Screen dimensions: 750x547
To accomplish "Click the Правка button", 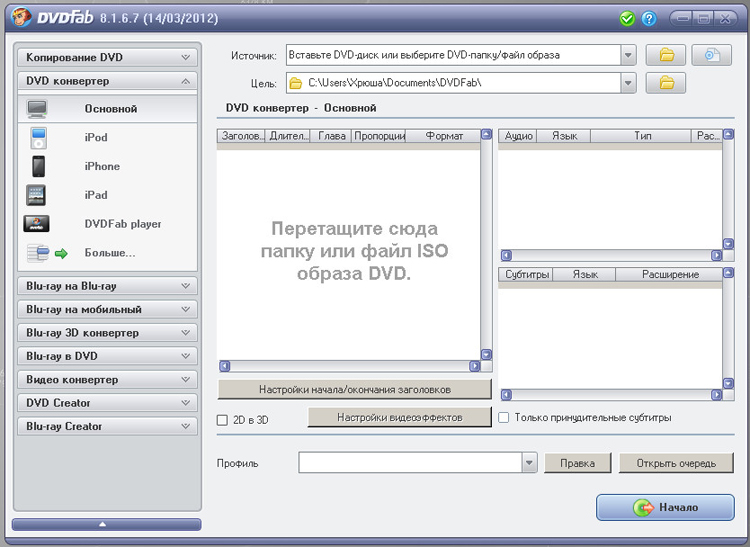I will click(x=577, y=463).
